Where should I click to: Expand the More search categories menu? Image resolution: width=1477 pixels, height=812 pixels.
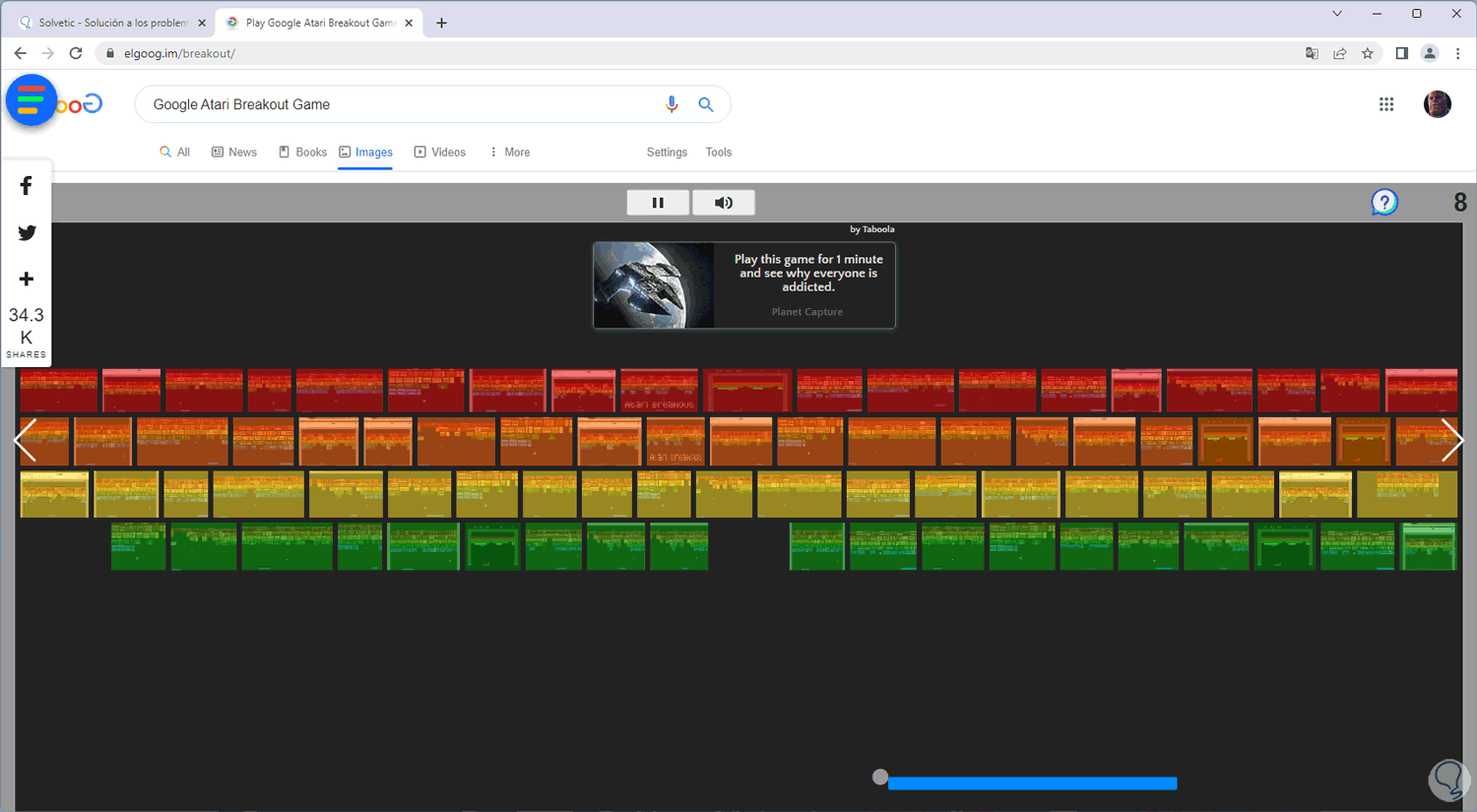pos(509,153)
